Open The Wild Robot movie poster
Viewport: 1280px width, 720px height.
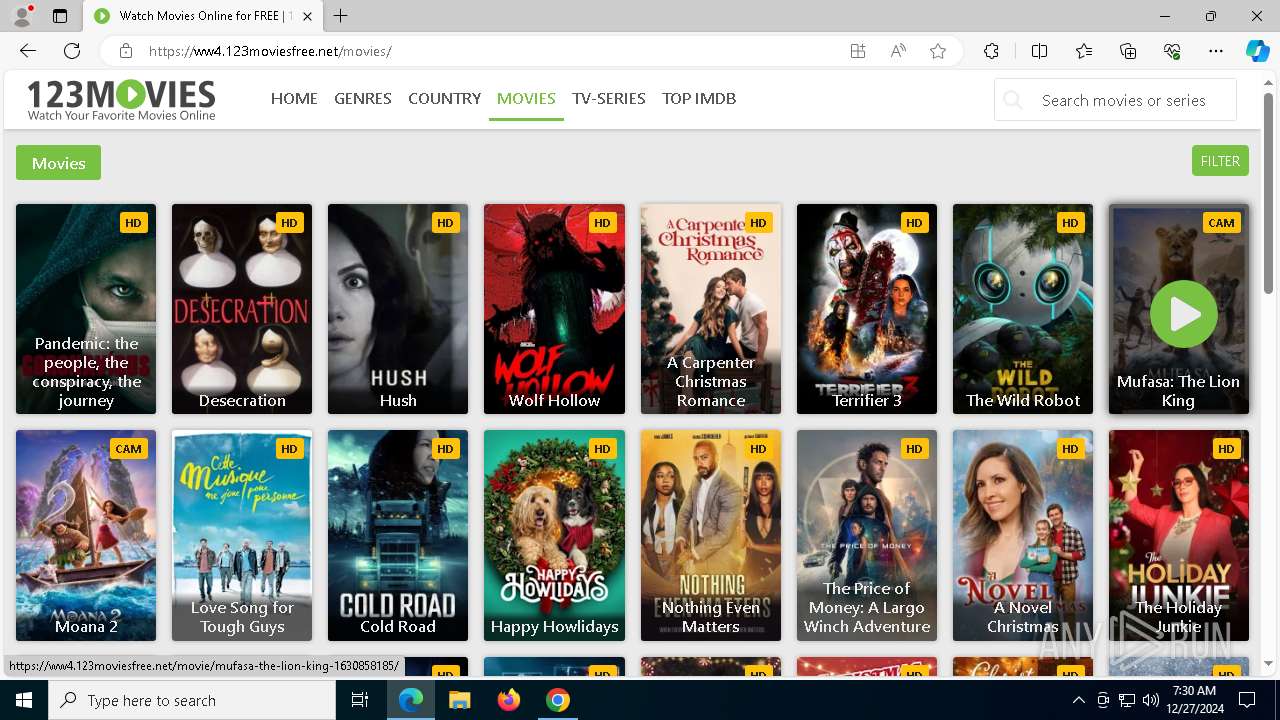[1023, 309]
